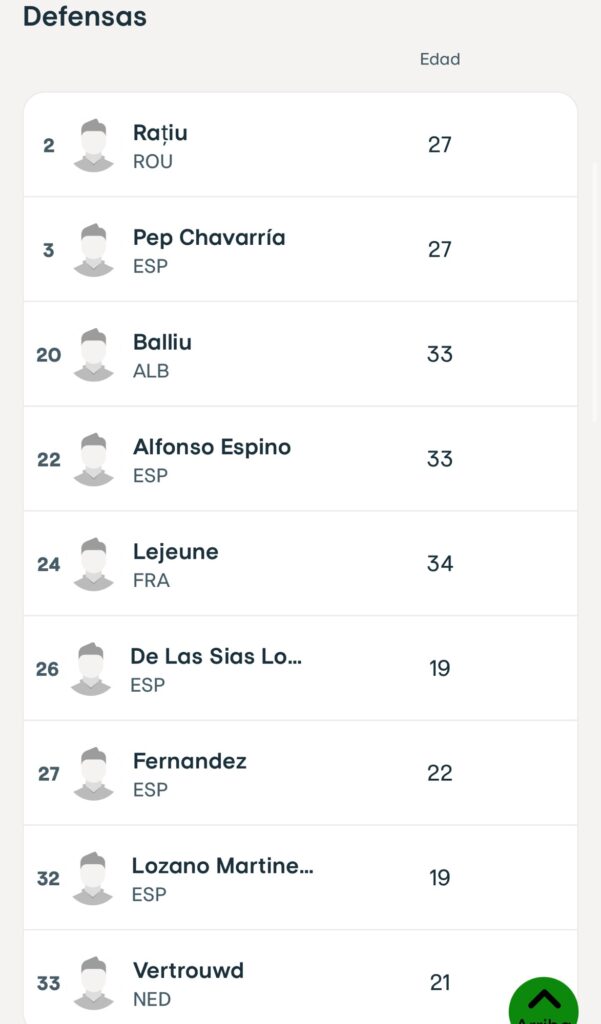The image size is (601, 1024).
Task: Open Alfonso Espino's name link
Action: pos(212,447)
